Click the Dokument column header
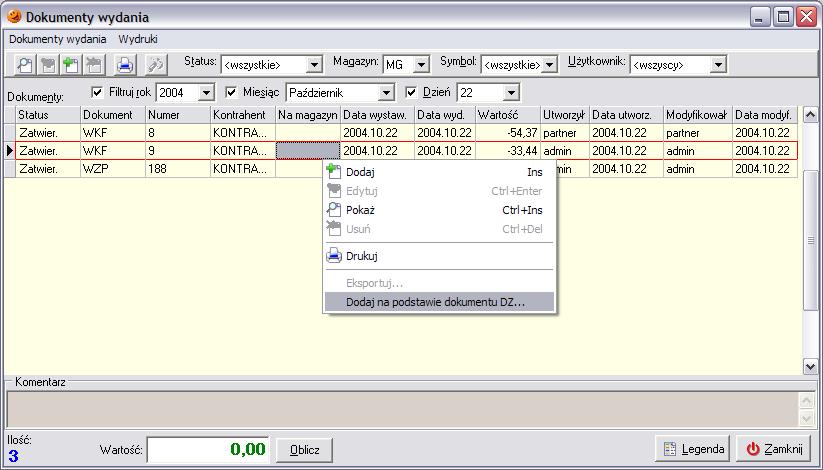Image resolution: width=823 pixels, height=470 pixels. click(x=112, y=114)
